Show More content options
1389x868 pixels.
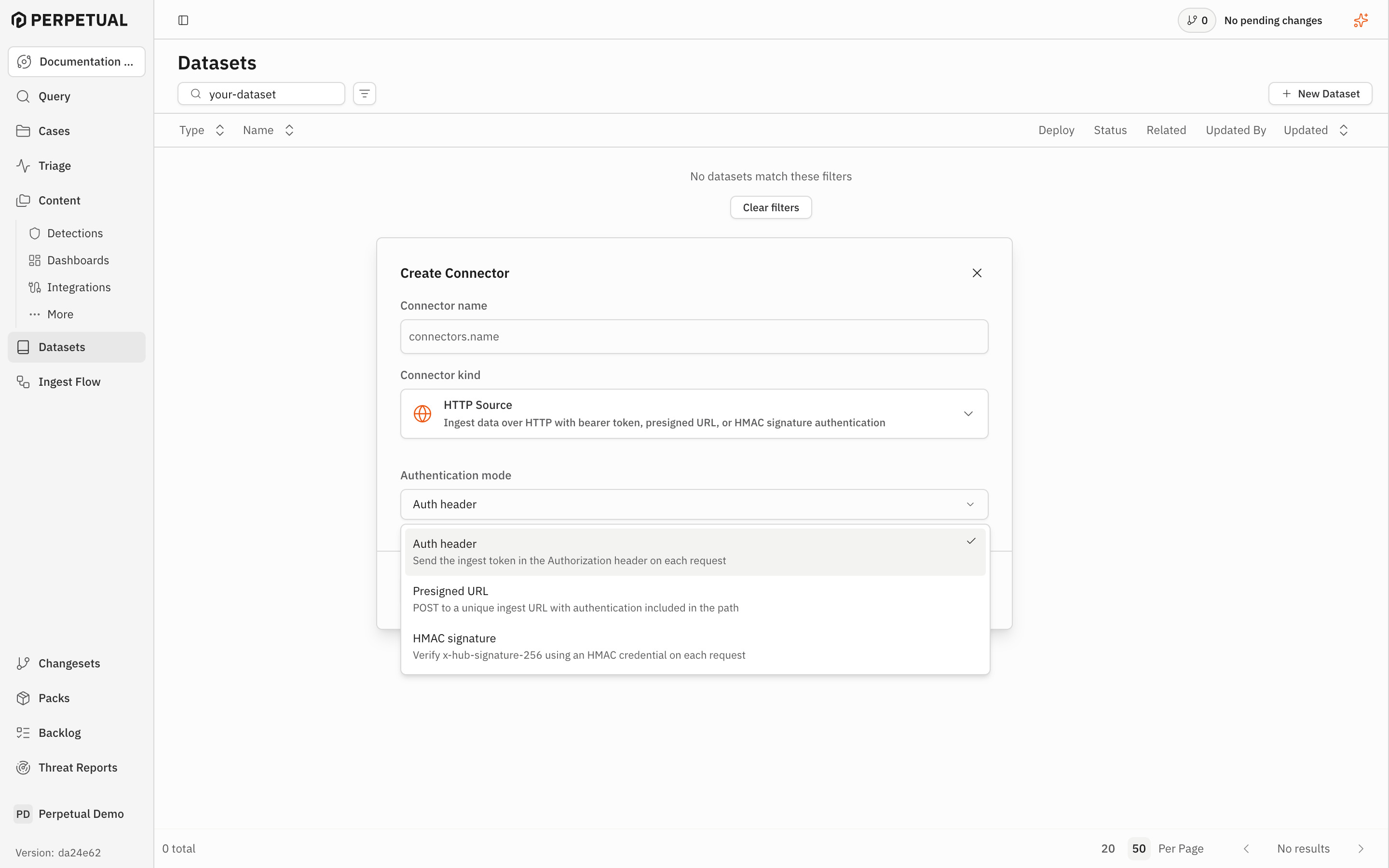coord(82,314)
